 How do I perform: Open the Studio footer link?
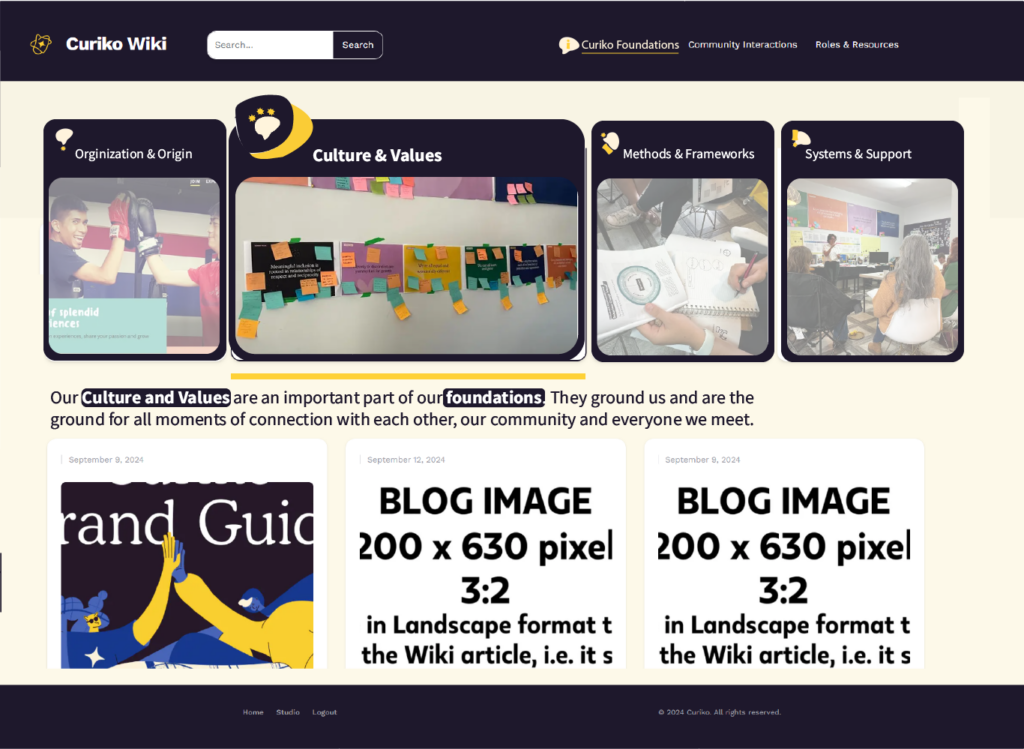(x=288, y=712)
